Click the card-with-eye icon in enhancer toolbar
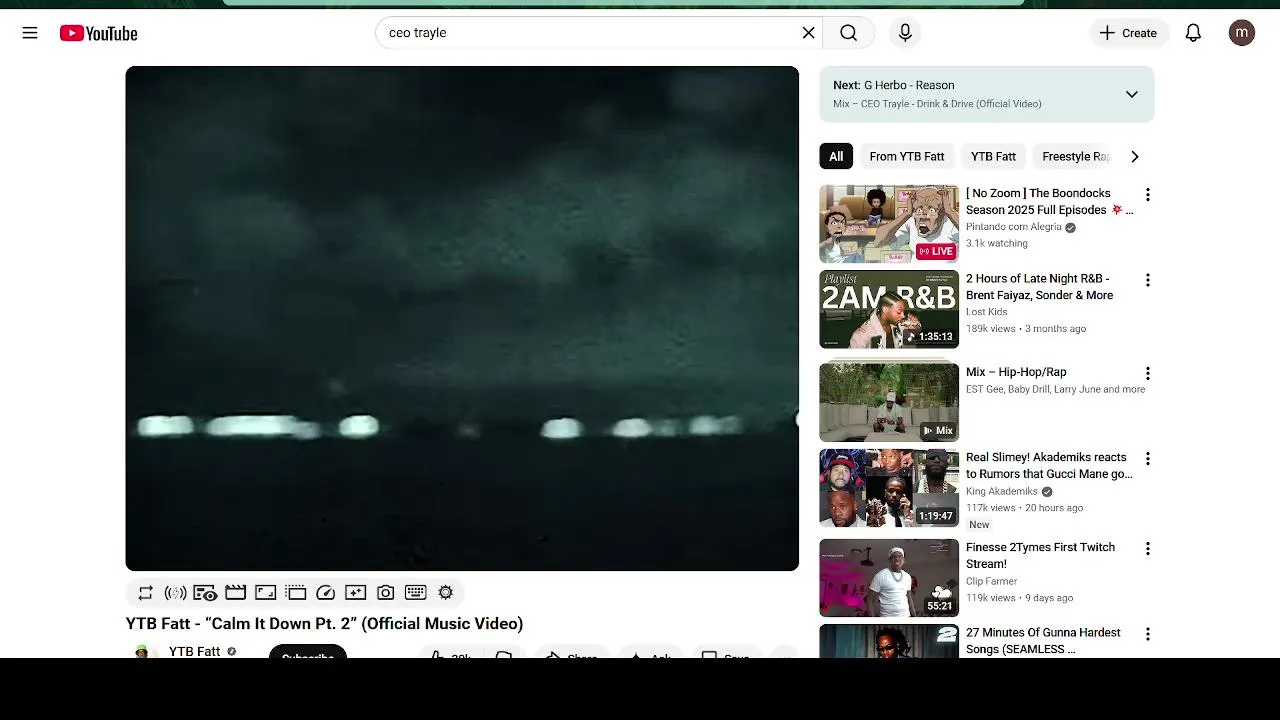 pos(205,593)
